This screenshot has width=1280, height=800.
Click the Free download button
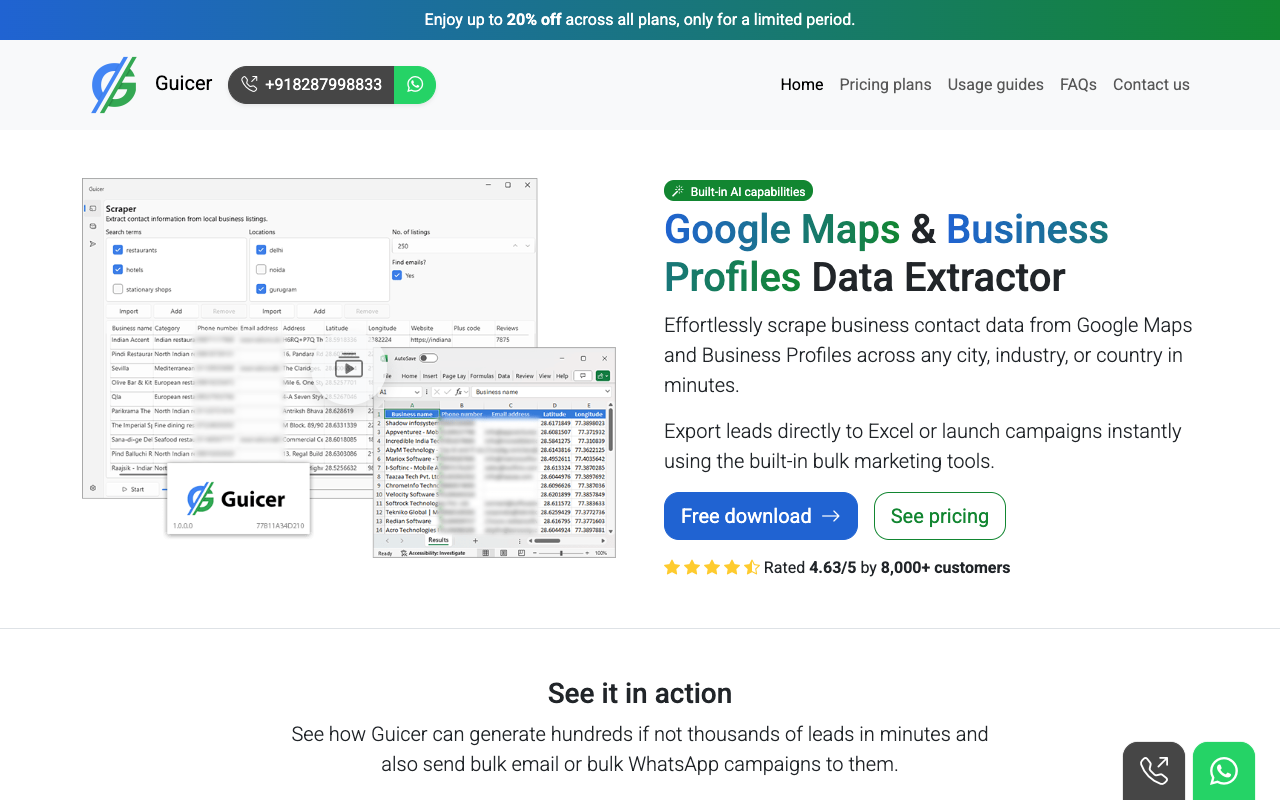[761, 516]
